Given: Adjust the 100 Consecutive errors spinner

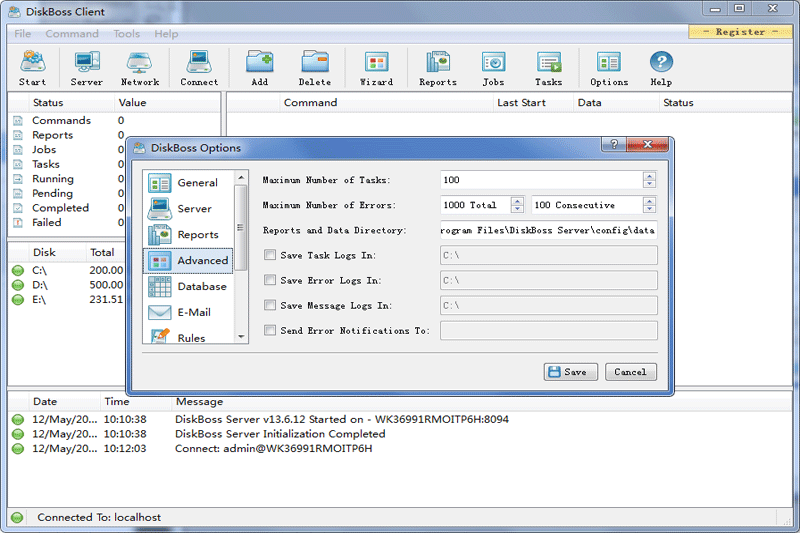Looking at the screenshot, I should (649, 205).
